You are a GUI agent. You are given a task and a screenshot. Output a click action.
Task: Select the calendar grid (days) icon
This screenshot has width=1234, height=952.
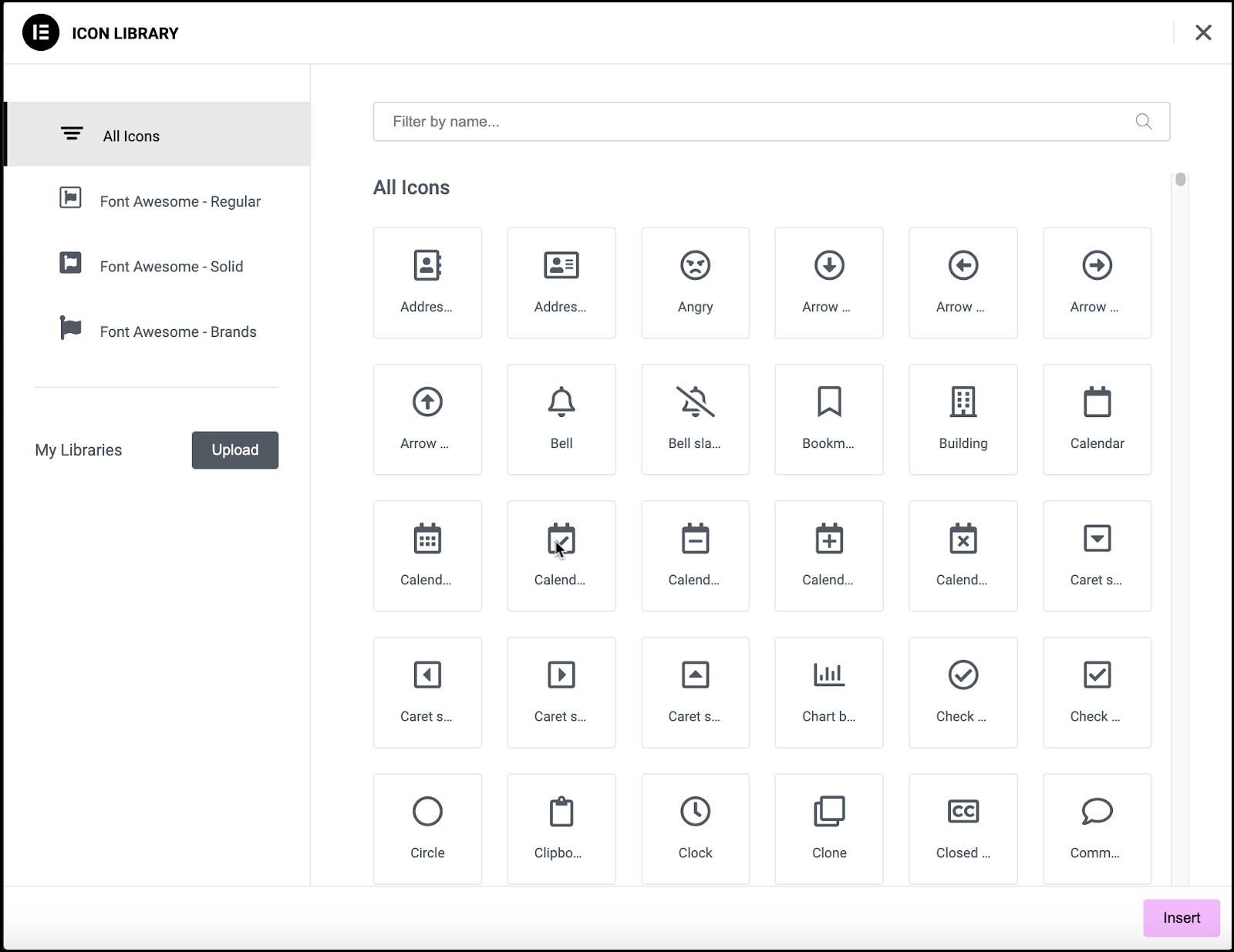pos(427,556)
